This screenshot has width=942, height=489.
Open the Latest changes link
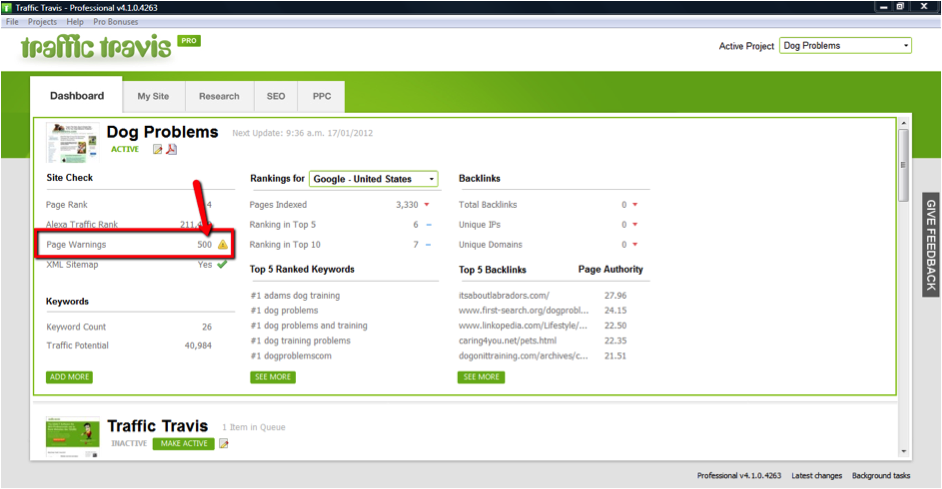tap(816, 475)
